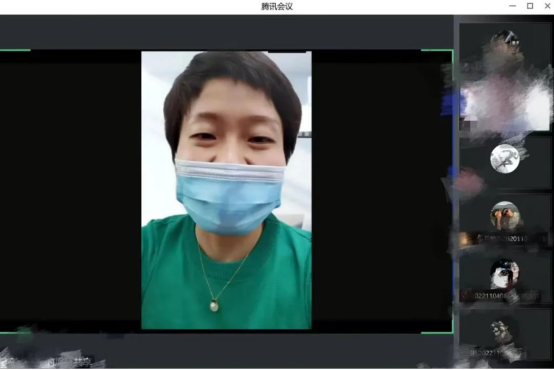
Task: Select the participant avatar labeled 0221104
Action: coord(505,273)
